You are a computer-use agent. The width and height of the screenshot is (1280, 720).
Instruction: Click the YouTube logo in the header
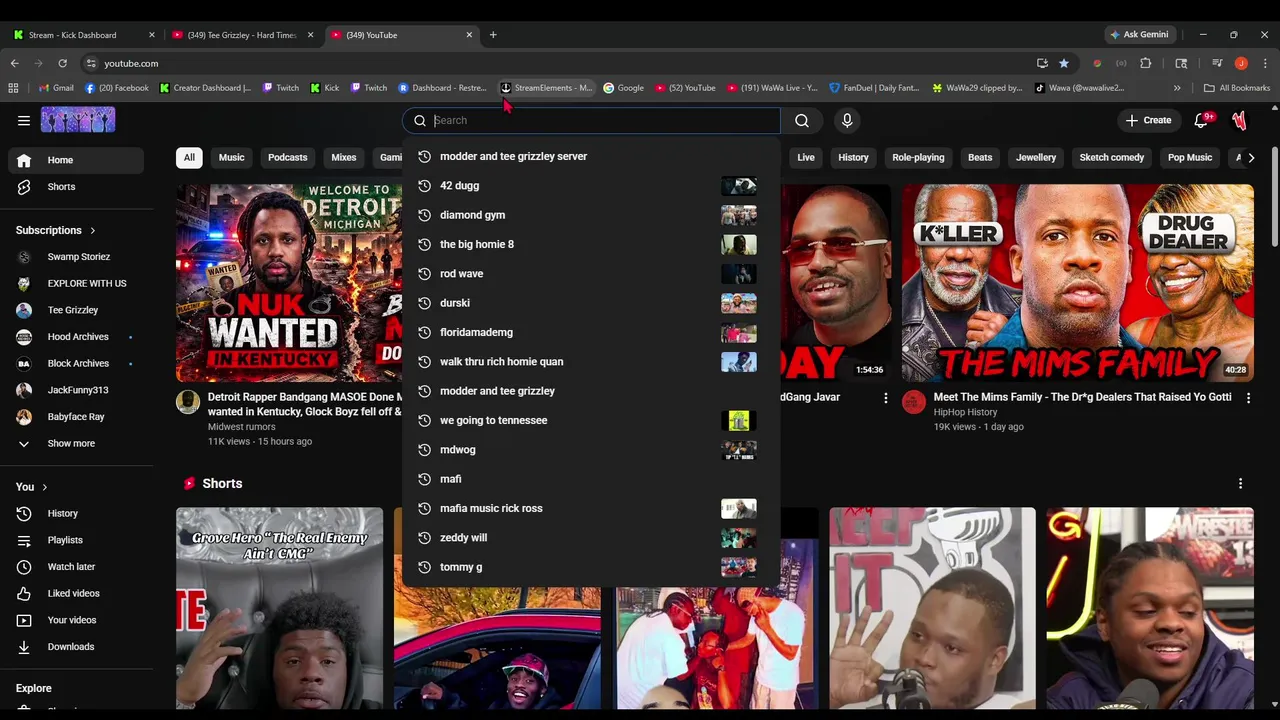point(78,121)
